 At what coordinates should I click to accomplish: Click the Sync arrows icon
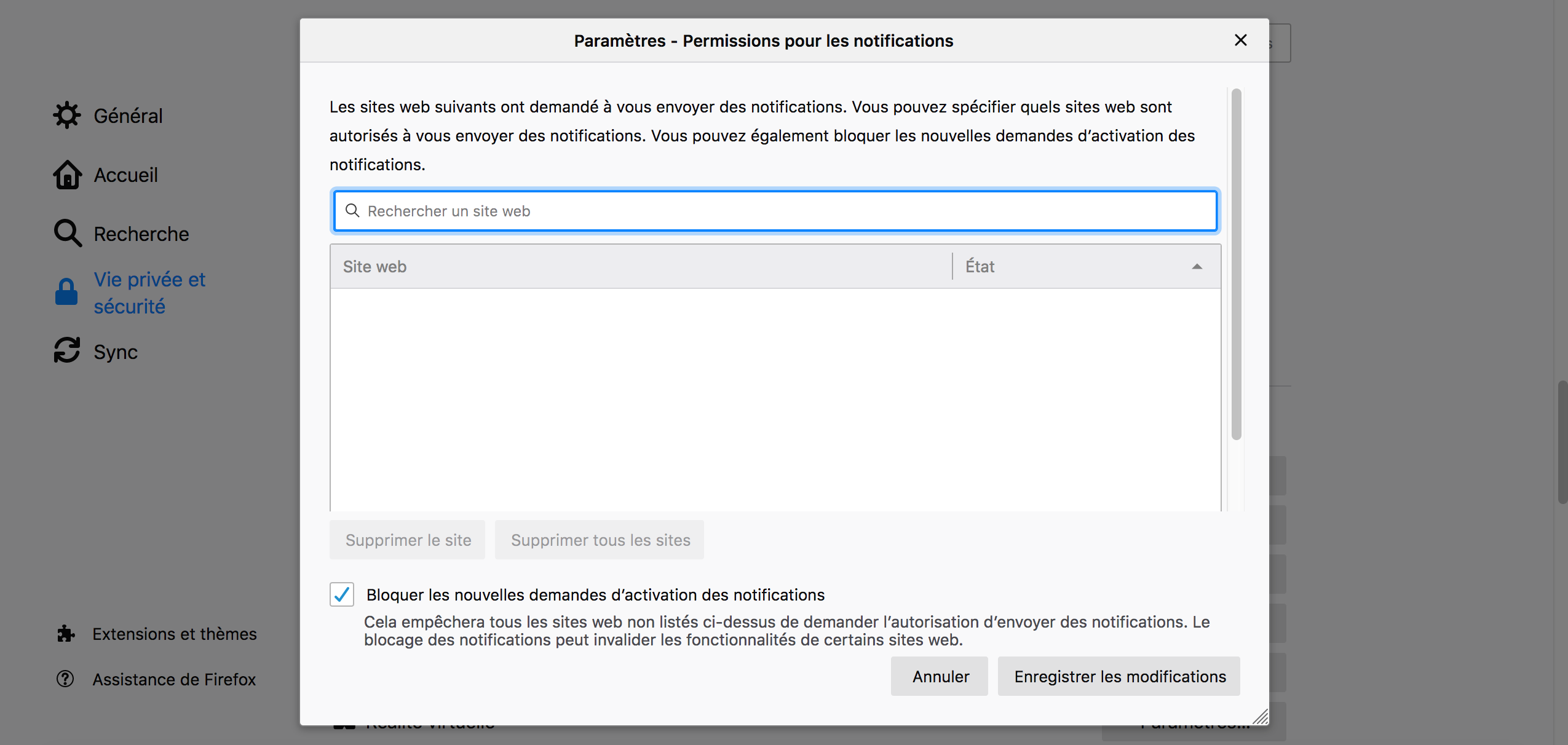pos(66,350)
